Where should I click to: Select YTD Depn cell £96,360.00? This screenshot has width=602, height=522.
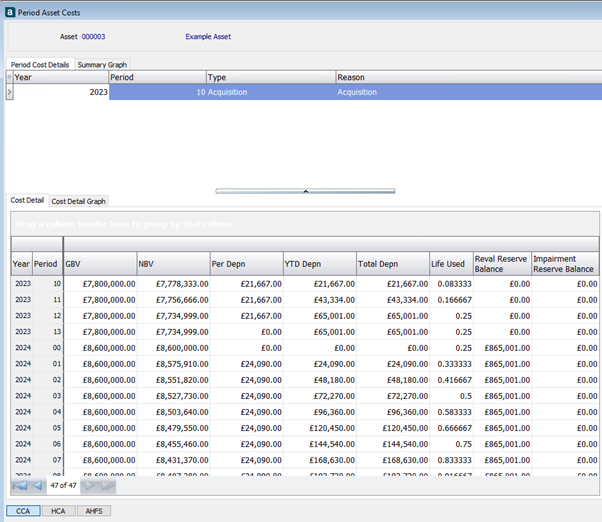point(320,412)
